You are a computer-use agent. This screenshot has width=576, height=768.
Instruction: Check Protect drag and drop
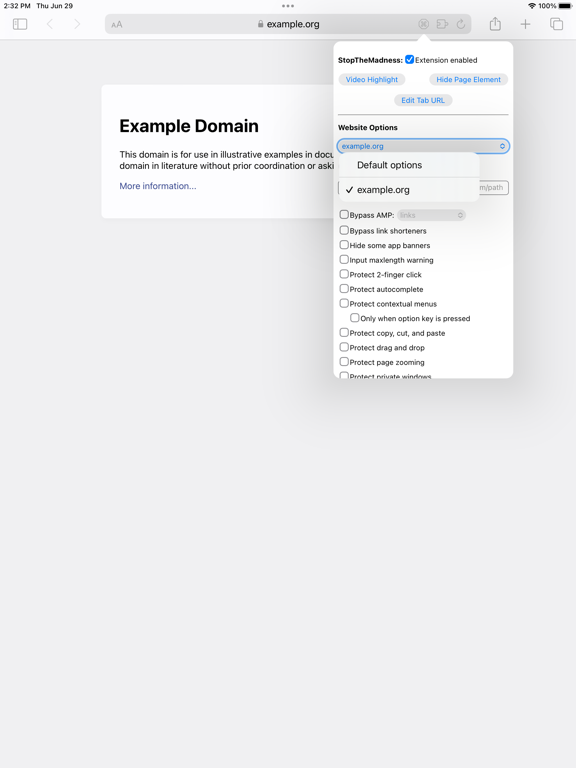[344, 347]
